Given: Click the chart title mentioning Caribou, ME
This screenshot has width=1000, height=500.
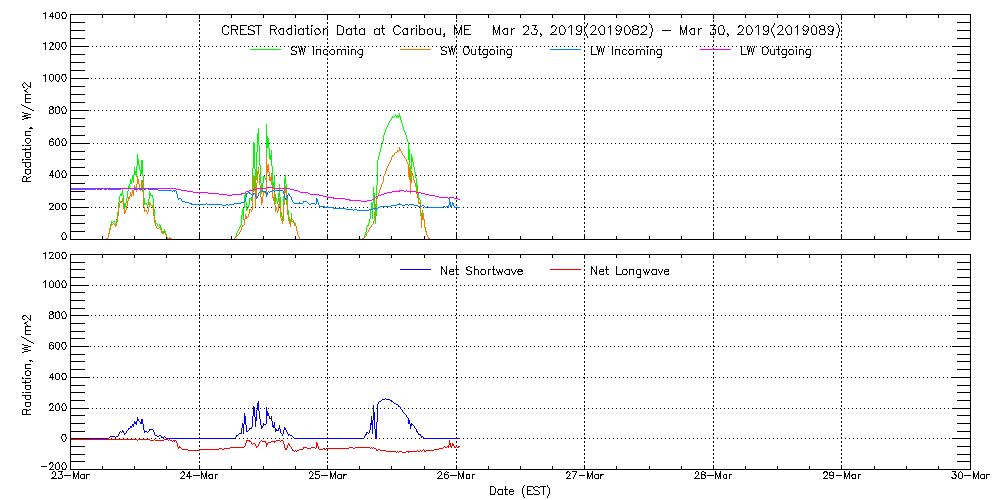Looking at the screenshot, I should pos(530,31).
